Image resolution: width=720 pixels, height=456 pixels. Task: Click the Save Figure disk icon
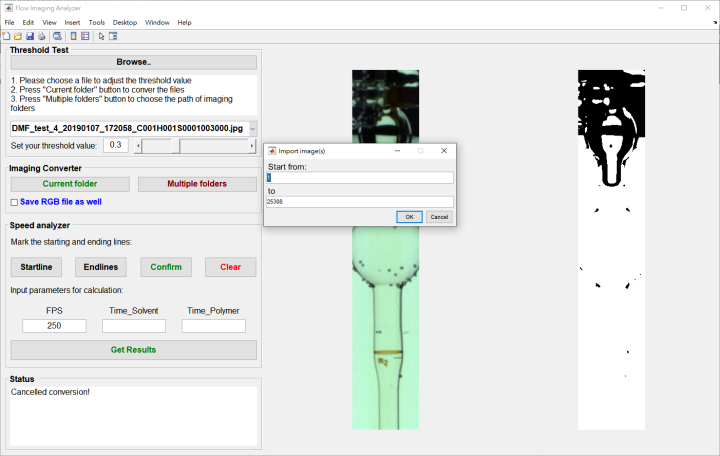click(29, 36)
